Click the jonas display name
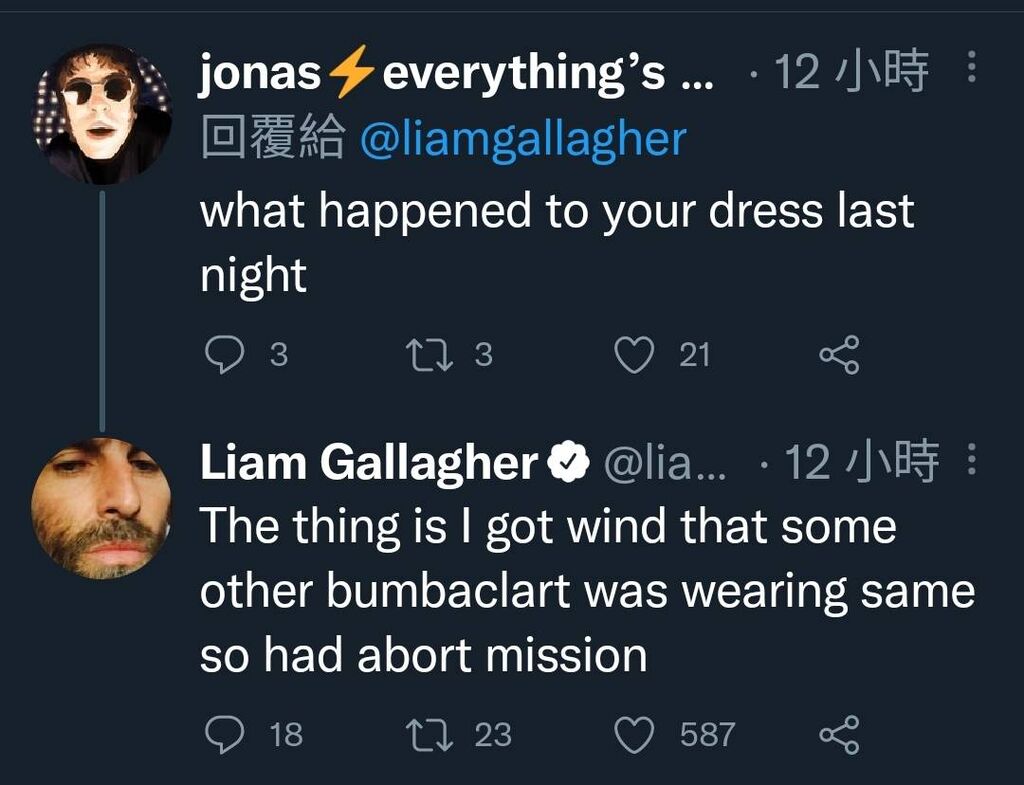Screen dimensions: 1024x785 coord(456,72)
